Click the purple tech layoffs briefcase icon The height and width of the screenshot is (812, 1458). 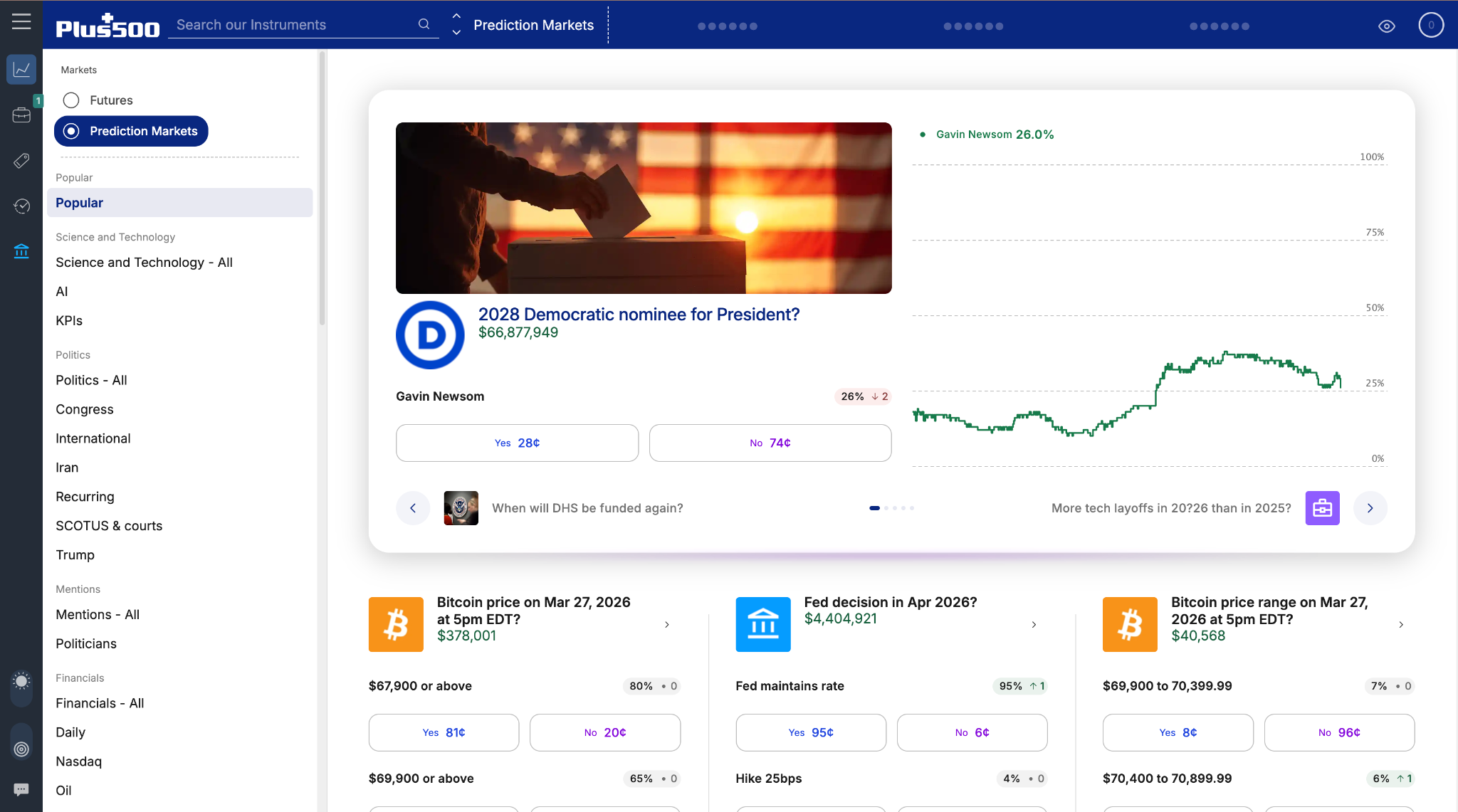click(1322, 508)
